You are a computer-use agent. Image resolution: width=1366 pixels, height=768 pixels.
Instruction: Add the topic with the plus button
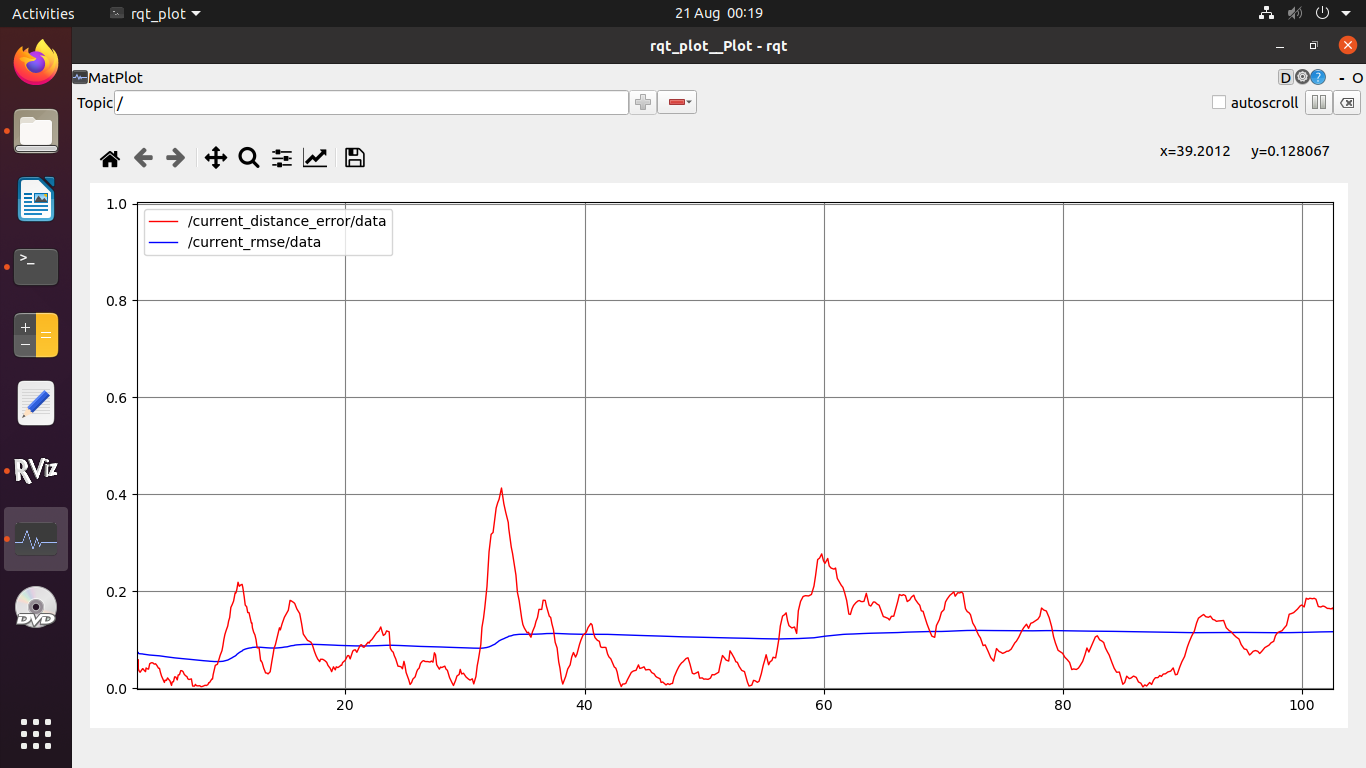pyautogui.click(x=643, y=102)
